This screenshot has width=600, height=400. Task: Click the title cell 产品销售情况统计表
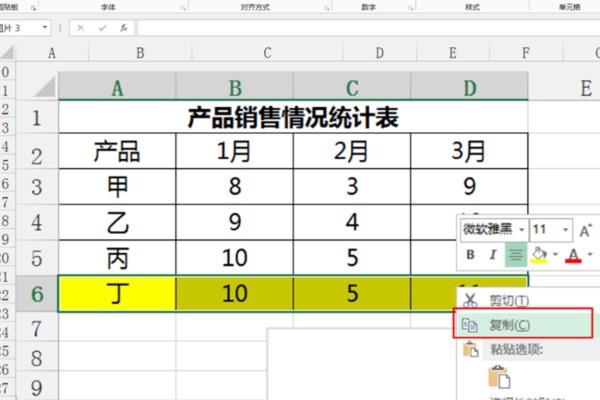[292, 118]
